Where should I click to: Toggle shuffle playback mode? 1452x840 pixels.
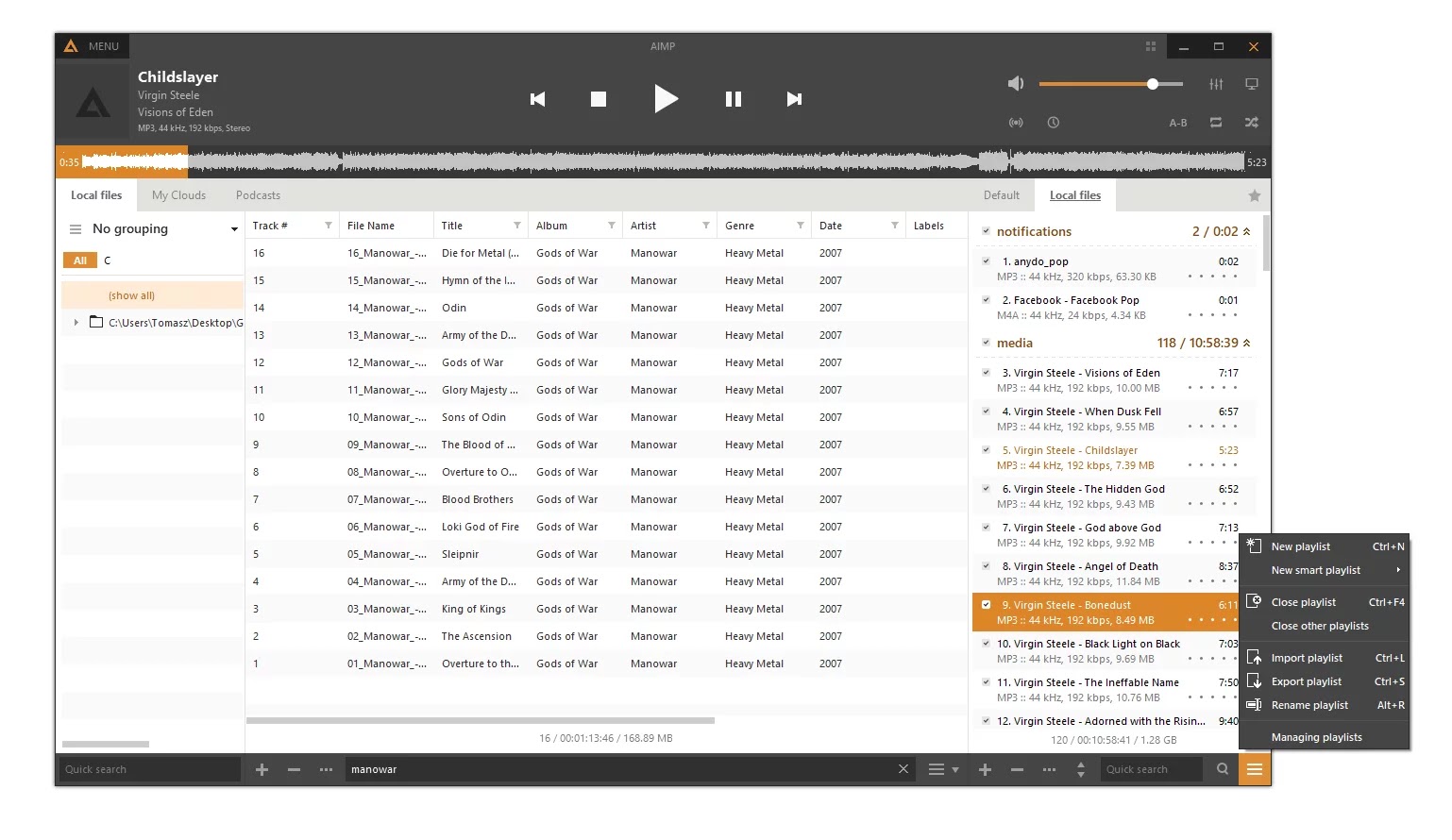(1252, 123)
